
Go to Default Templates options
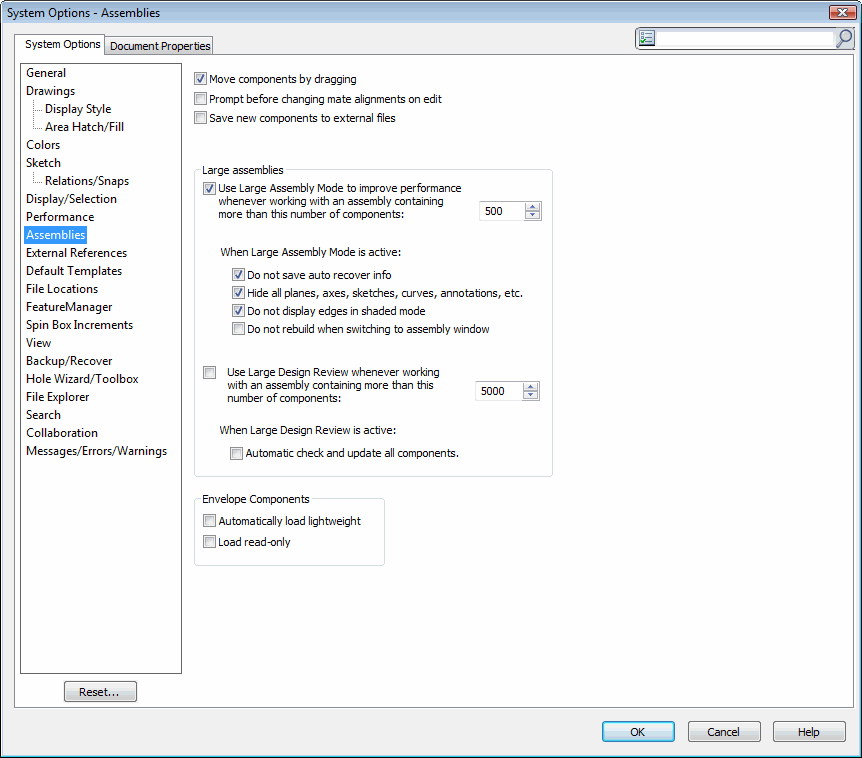[74, 270]
